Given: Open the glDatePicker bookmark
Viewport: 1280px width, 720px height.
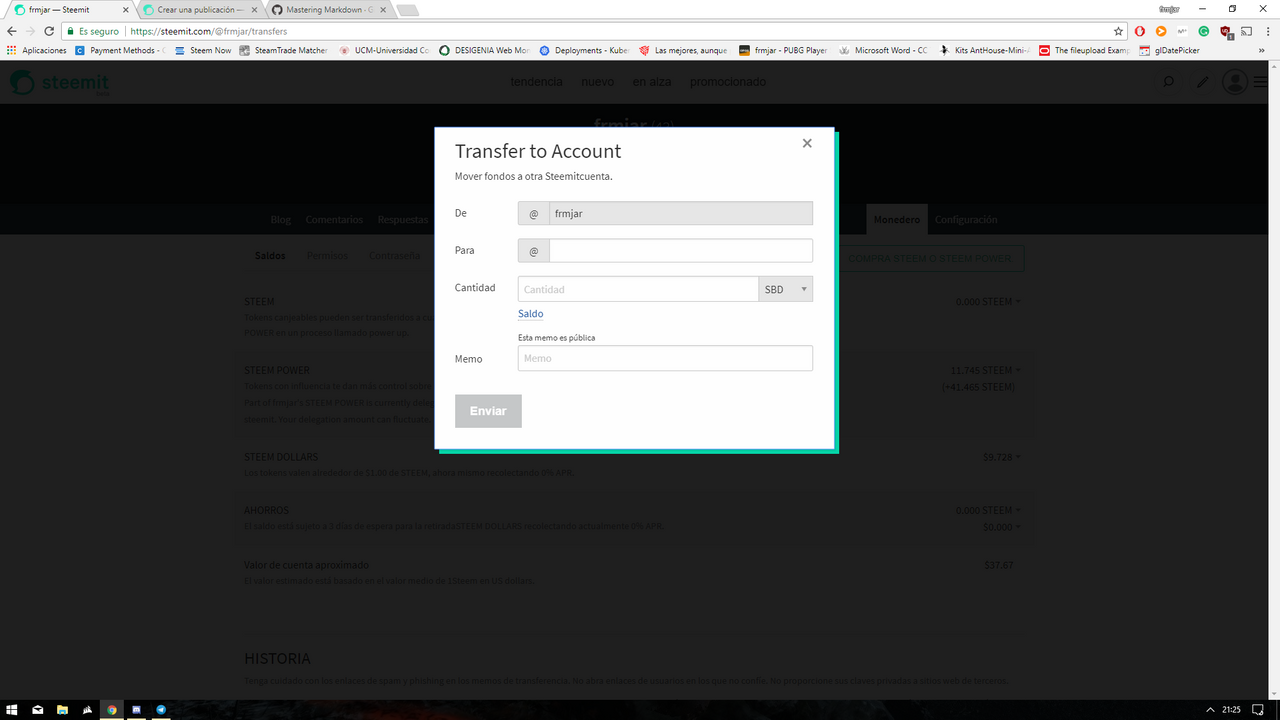Looking at the screenshot, I should (x=1170, y=50).
